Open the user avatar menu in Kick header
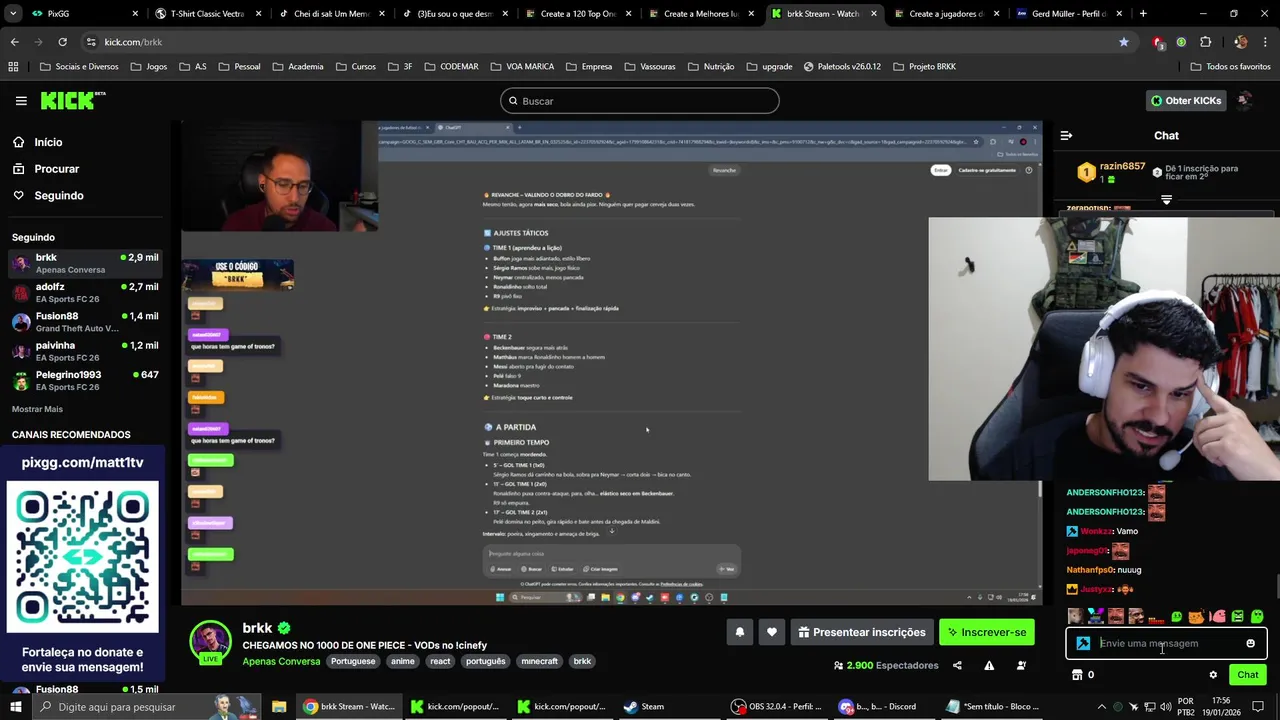The height and width of the screenshot is (720, 1280). click(1244, 100)
